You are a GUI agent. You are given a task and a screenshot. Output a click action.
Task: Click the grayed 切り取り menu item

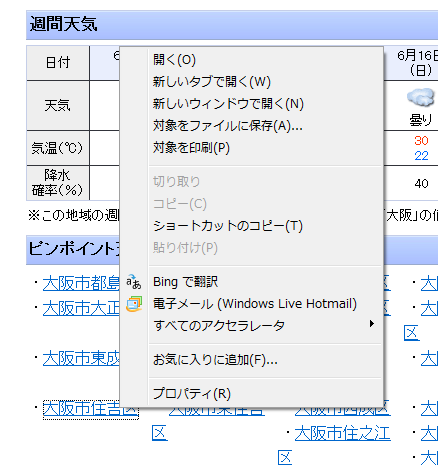(x=251, y=182)
